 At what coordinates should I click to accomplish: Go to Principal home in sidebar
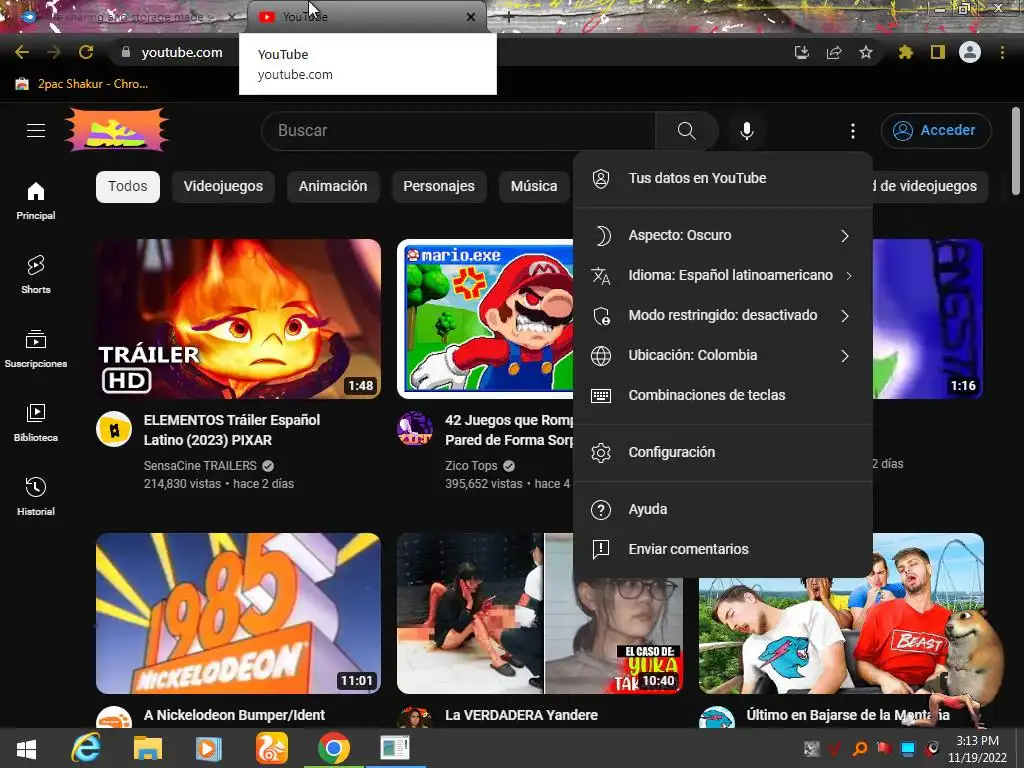coord(36,200)
